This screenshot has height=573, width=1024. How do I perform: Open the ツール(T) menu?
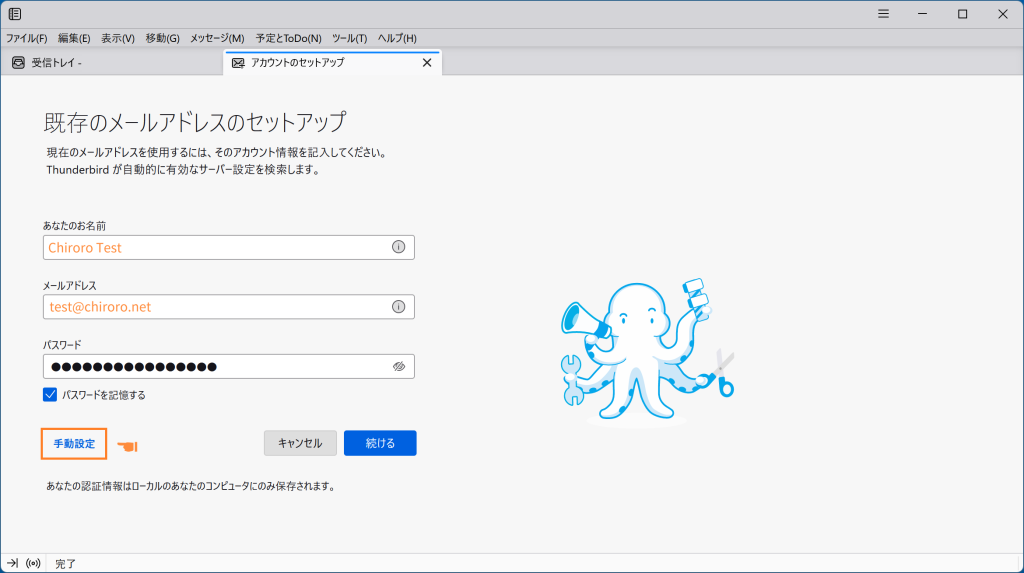point(349,39)
